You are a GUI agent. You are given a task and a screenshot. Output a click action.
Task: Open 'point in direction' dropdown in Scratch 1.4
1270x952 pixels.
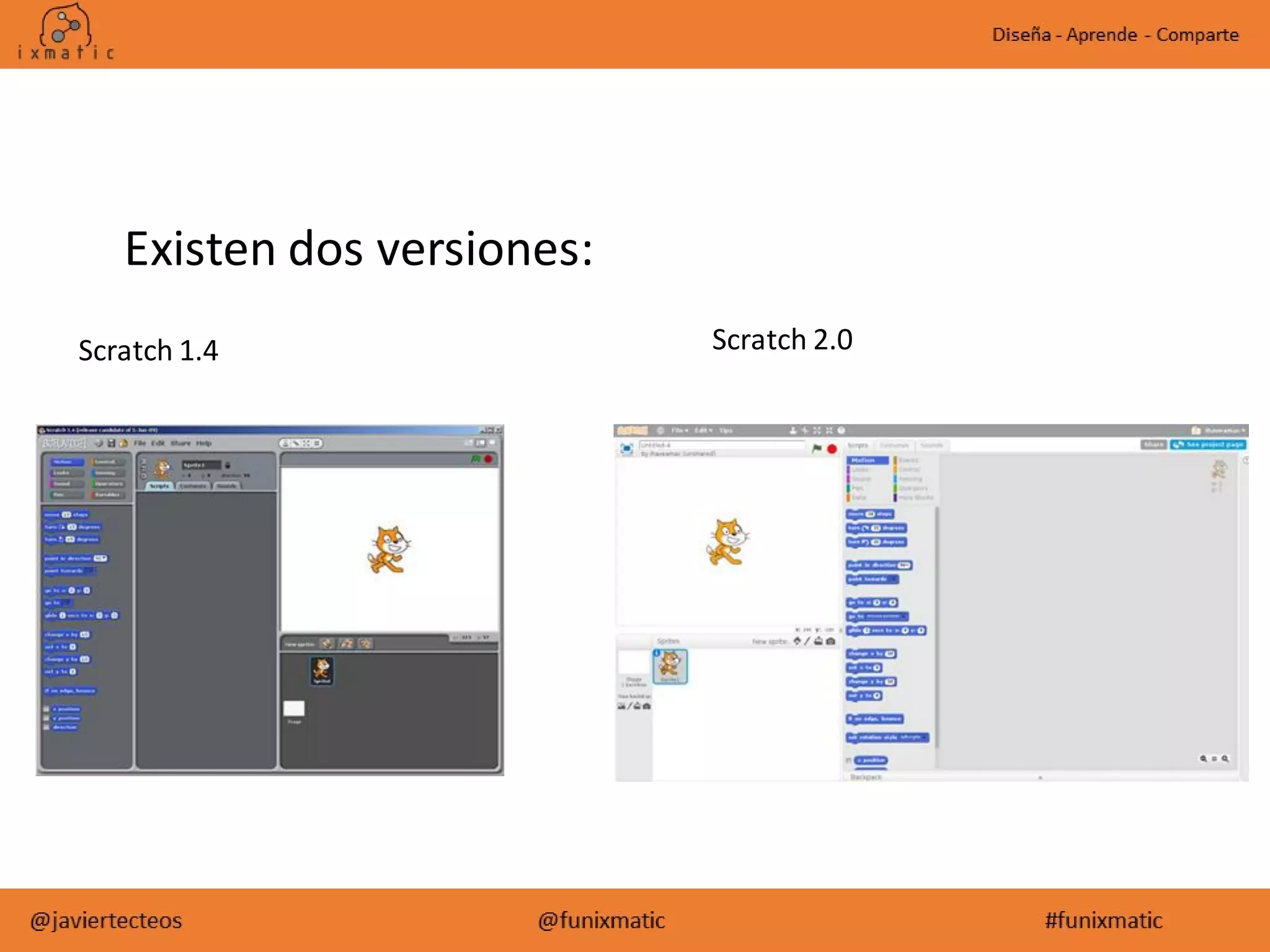coord(100,558)
